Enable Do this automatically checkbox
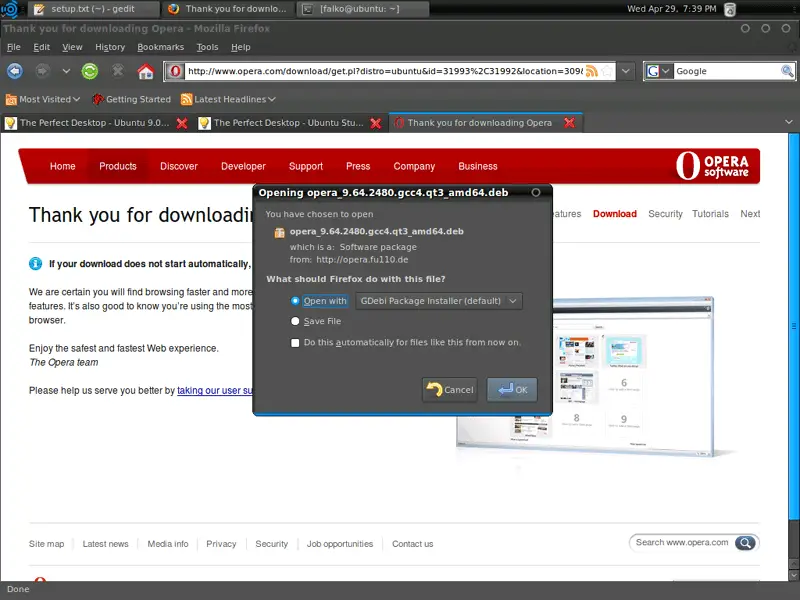Screen dimensions: 800x600 point(295,343)
